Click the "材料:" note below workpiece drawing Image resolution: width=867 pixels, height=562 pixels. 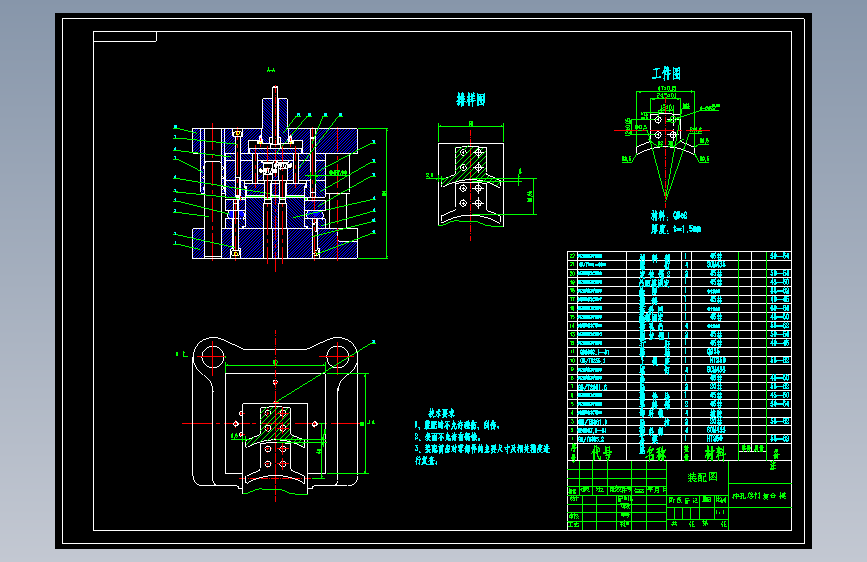pyautogui.click(x=669, y=216)
